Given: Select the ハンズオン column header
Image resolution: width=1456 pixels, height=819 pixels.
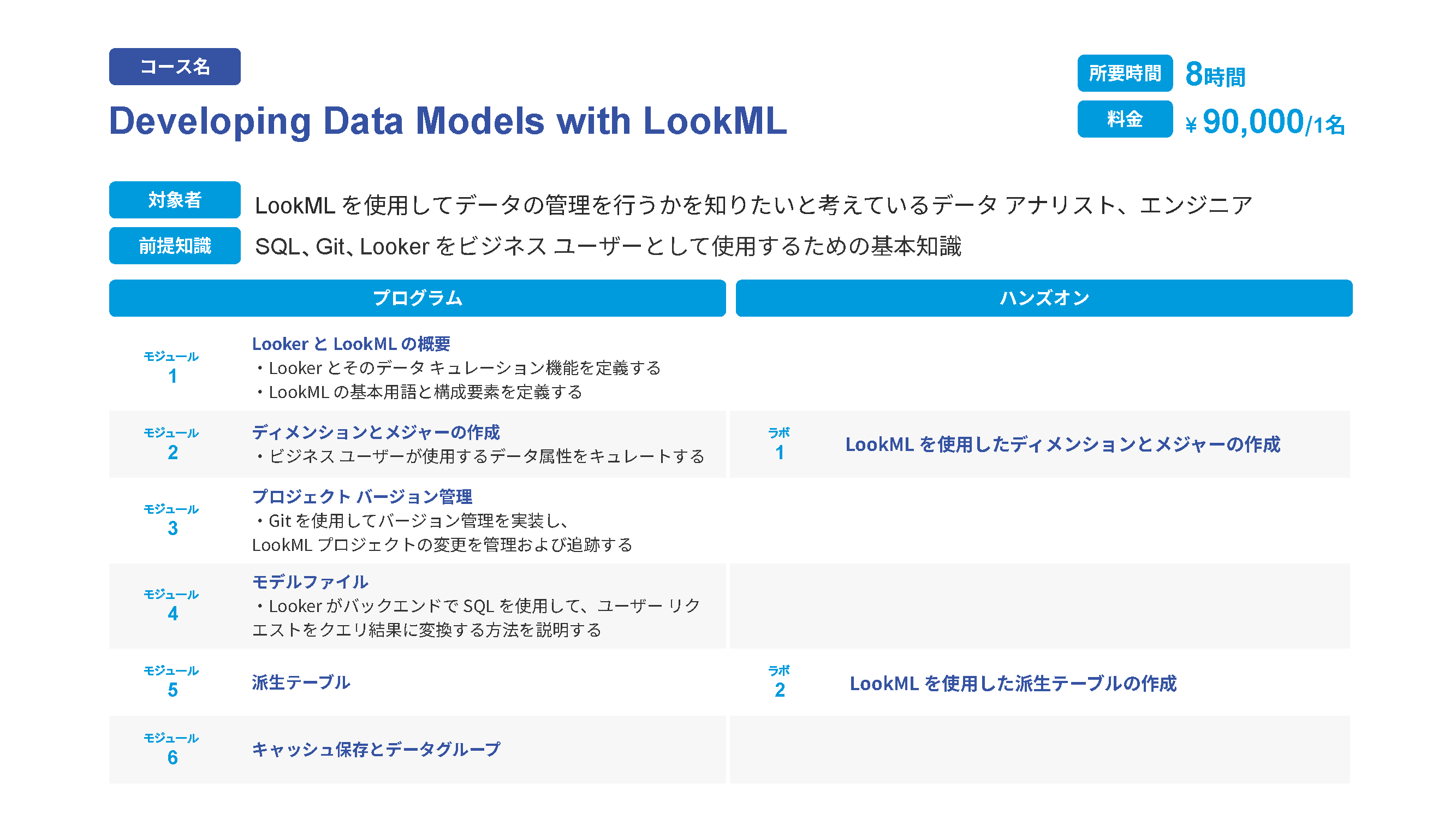Looking at the screenshot, I should point(1043,298).
